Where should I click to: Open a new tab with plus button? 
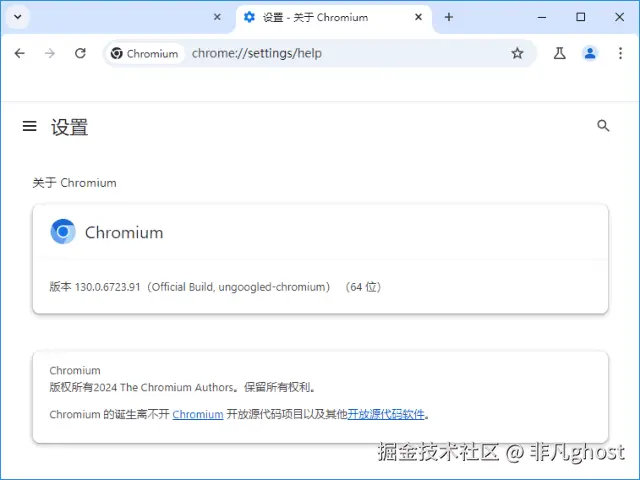pos(449,17)
